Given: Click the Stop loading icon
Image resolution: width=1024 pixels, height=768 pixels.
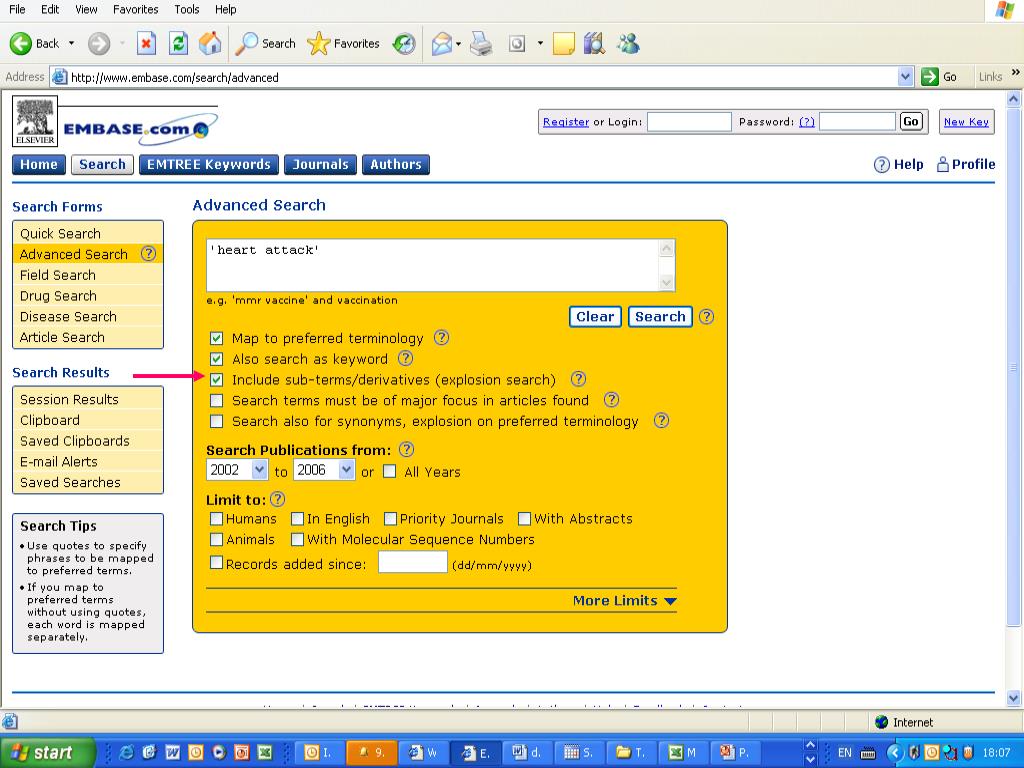Looking at the screenshot, I should 146,44.
